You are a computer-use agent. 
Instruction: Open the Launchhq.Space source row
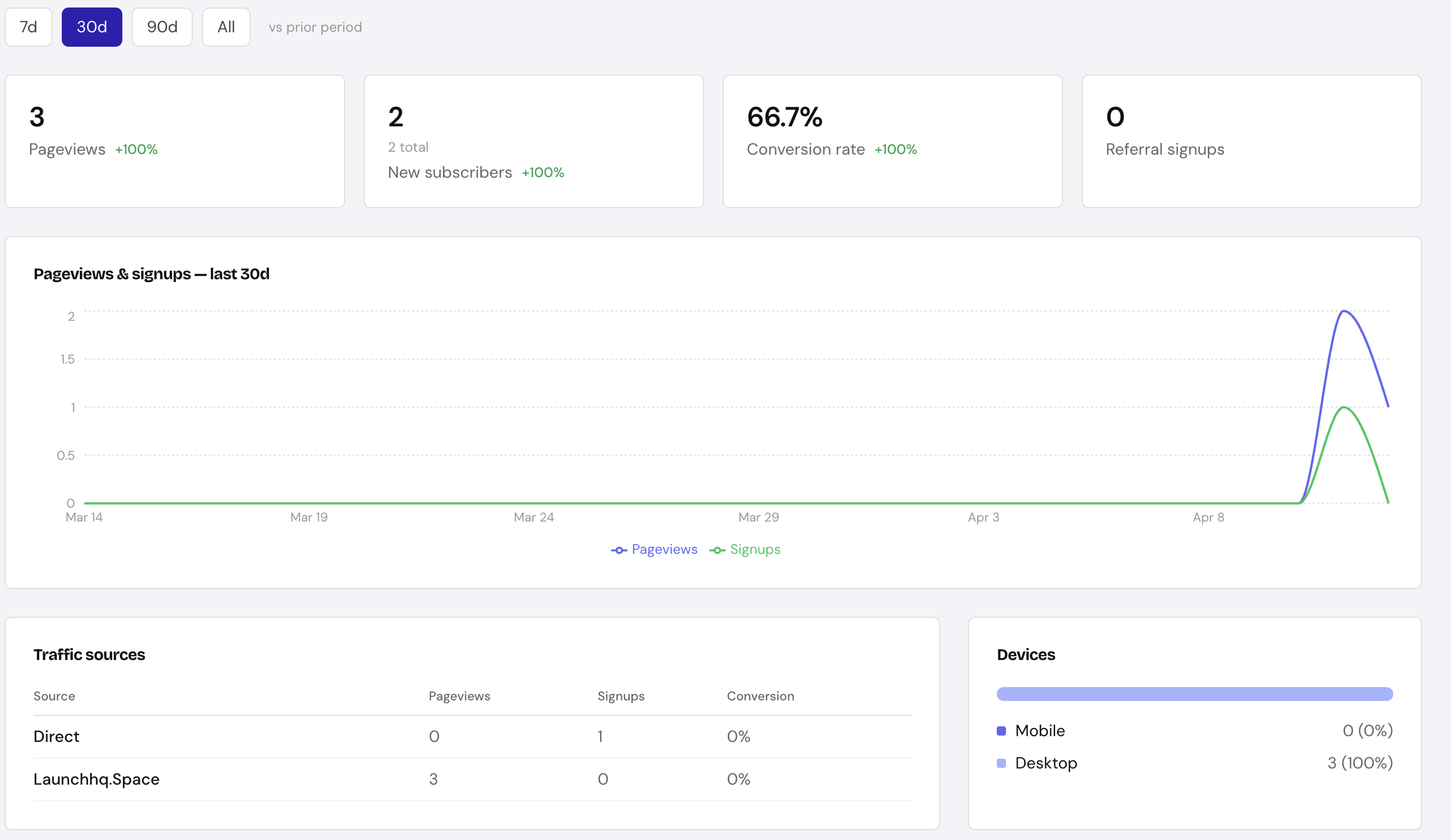click(x=96, y=779)
